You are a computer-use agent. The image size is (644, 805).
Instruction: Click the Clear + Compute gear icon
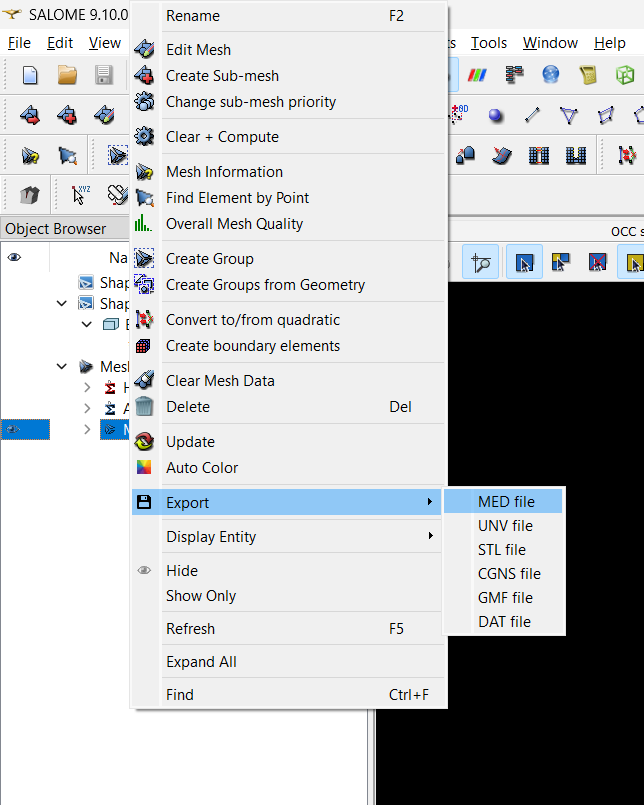(144, 137)
